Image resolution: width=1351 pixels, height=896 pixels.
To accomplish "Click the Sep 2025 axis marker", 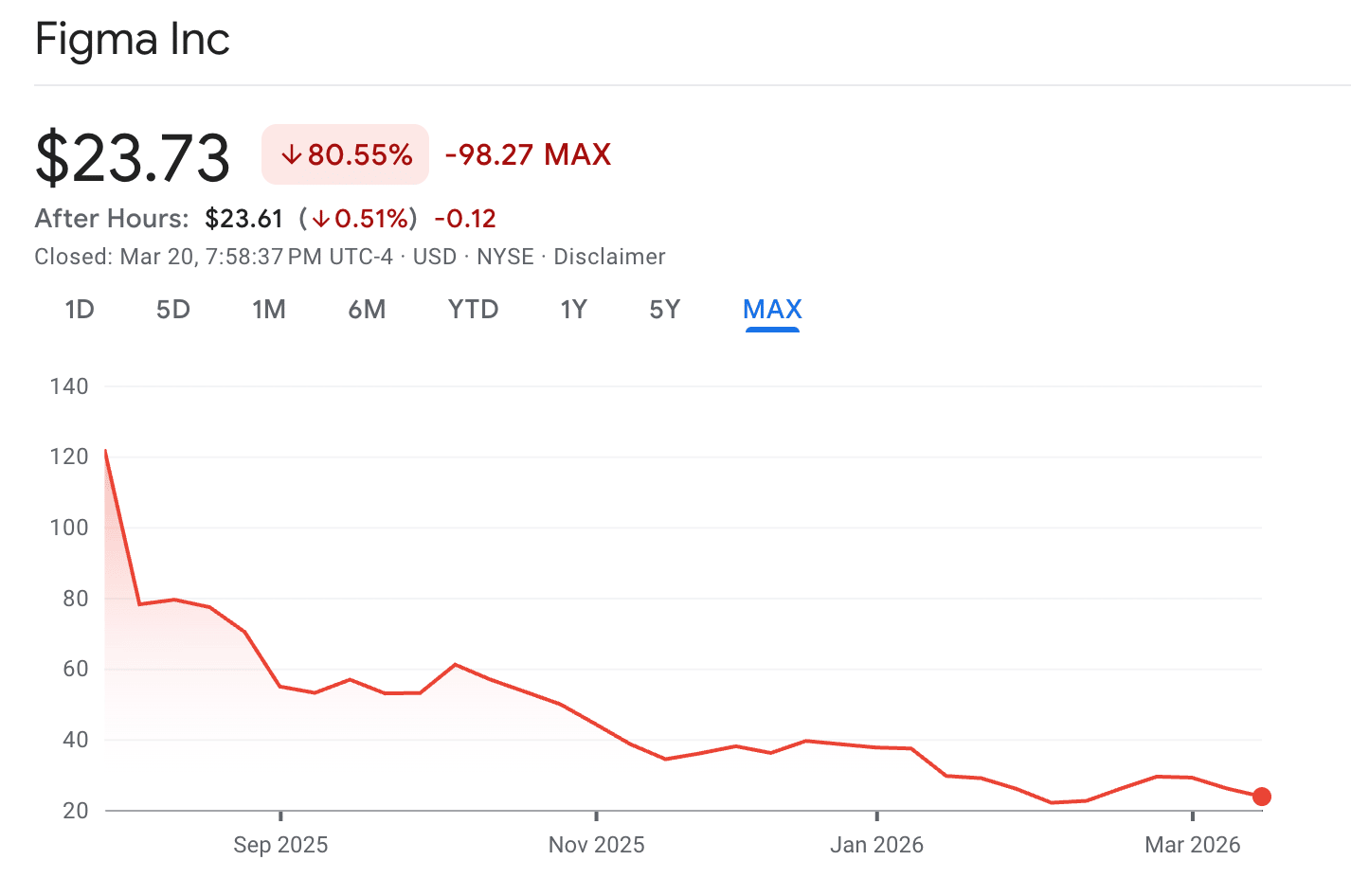I will [280, 844].
